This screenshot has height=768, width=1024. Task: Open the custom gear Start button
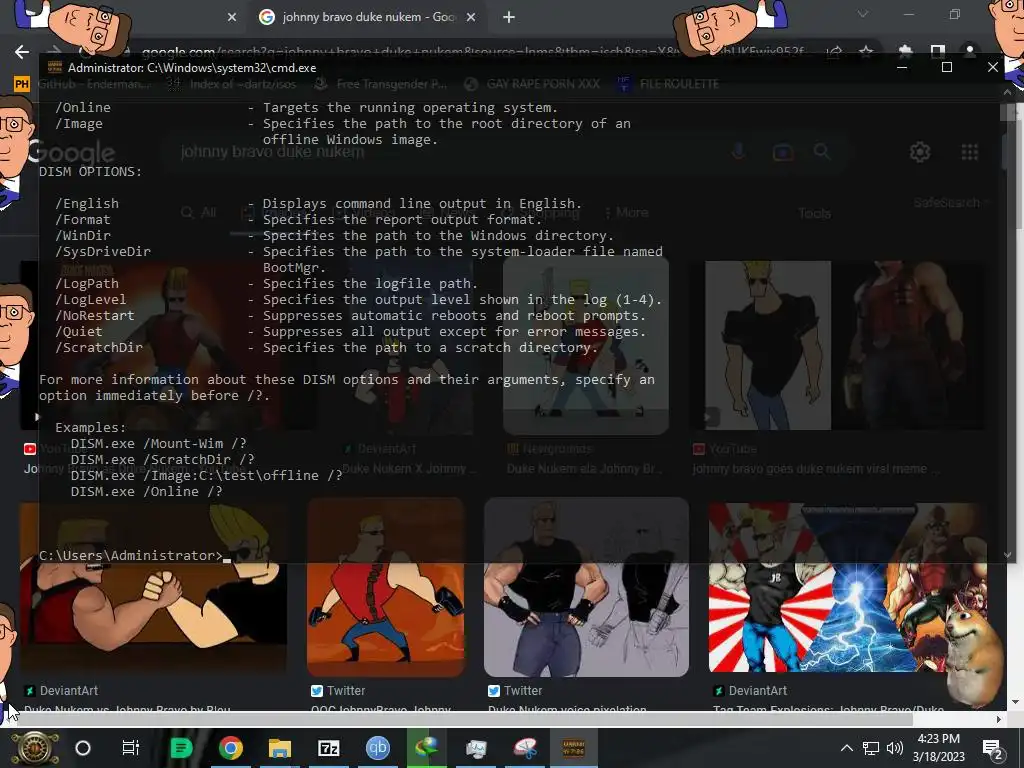coord(35,748)
